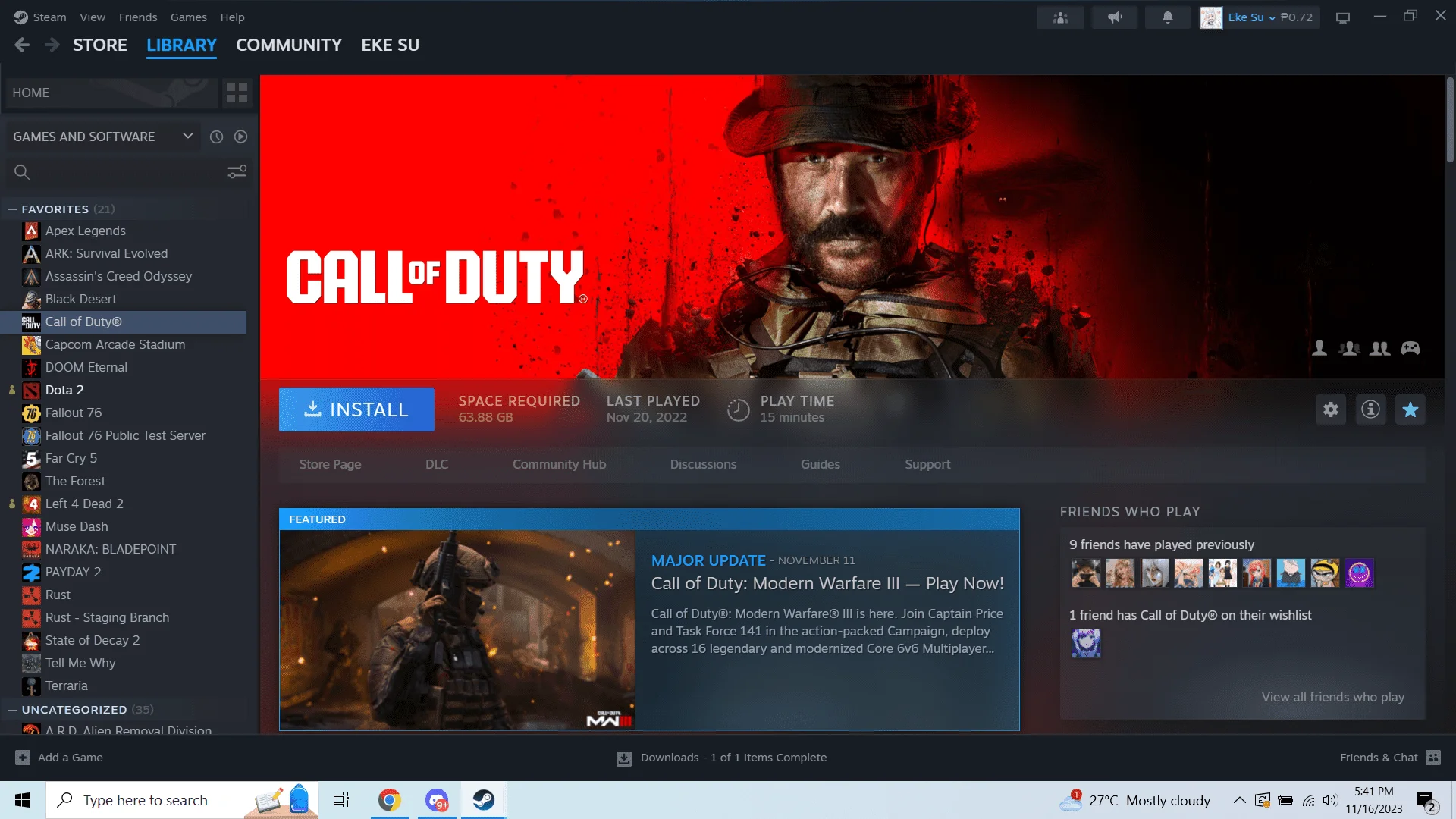Open Call of Duty manage settings gear
Image resolution: width=1456 pixels, height=819 pixels.
pos(1331,409)
